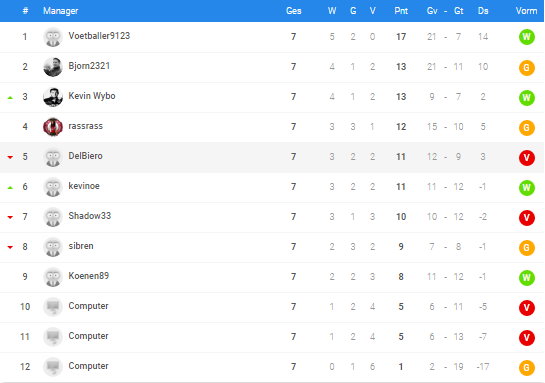Click the orange G form badge for Bjorn2321

[x=527, y=67]
